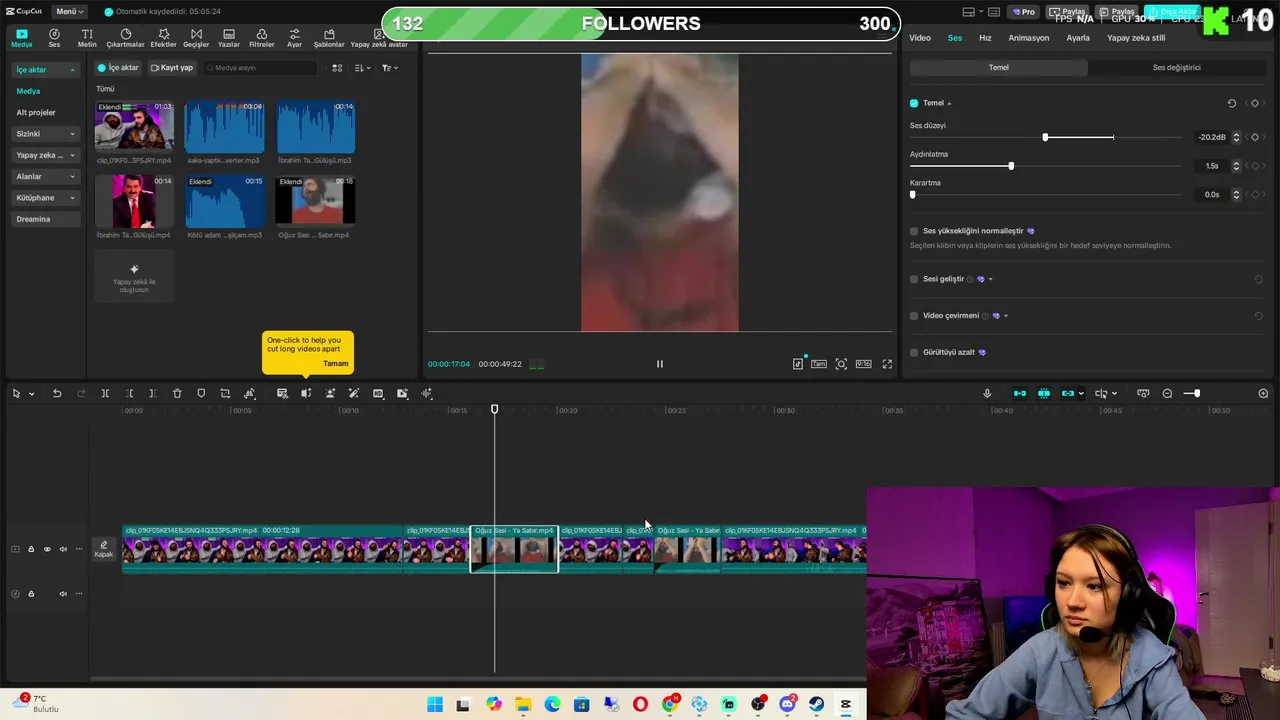Open the Ayar adjustment panel
The image size is (1280, 720).
294,38
